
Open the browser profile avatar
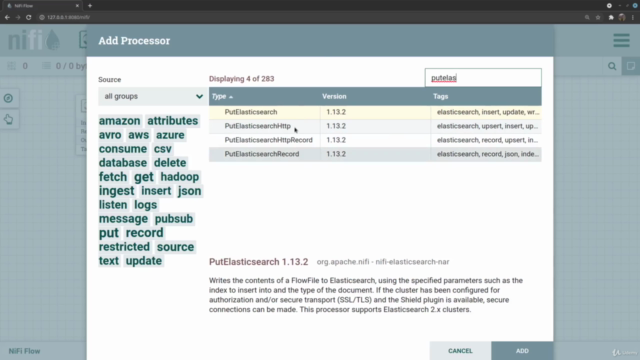[622, 17]
